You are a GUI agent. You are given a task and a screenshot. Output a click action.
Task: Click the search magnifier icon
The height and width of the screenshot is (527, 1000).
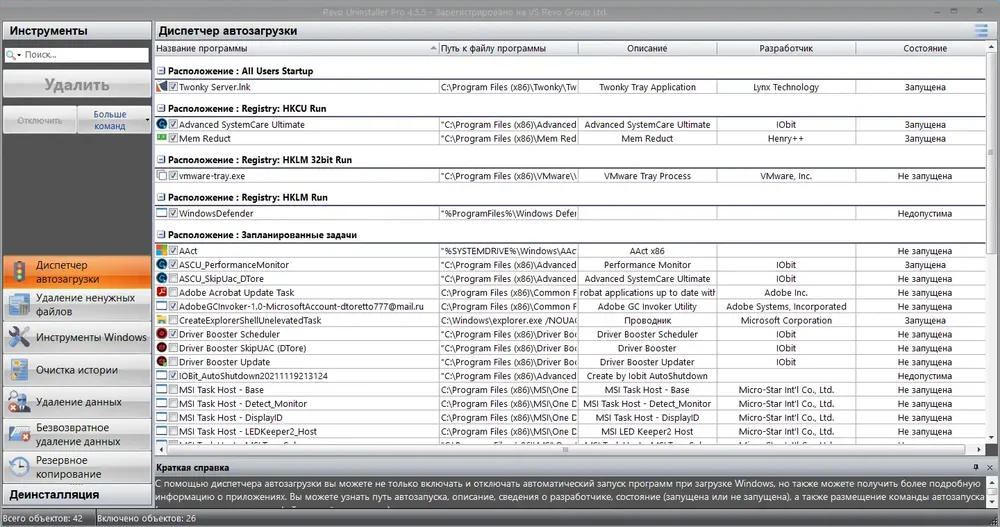pos(10,55)
